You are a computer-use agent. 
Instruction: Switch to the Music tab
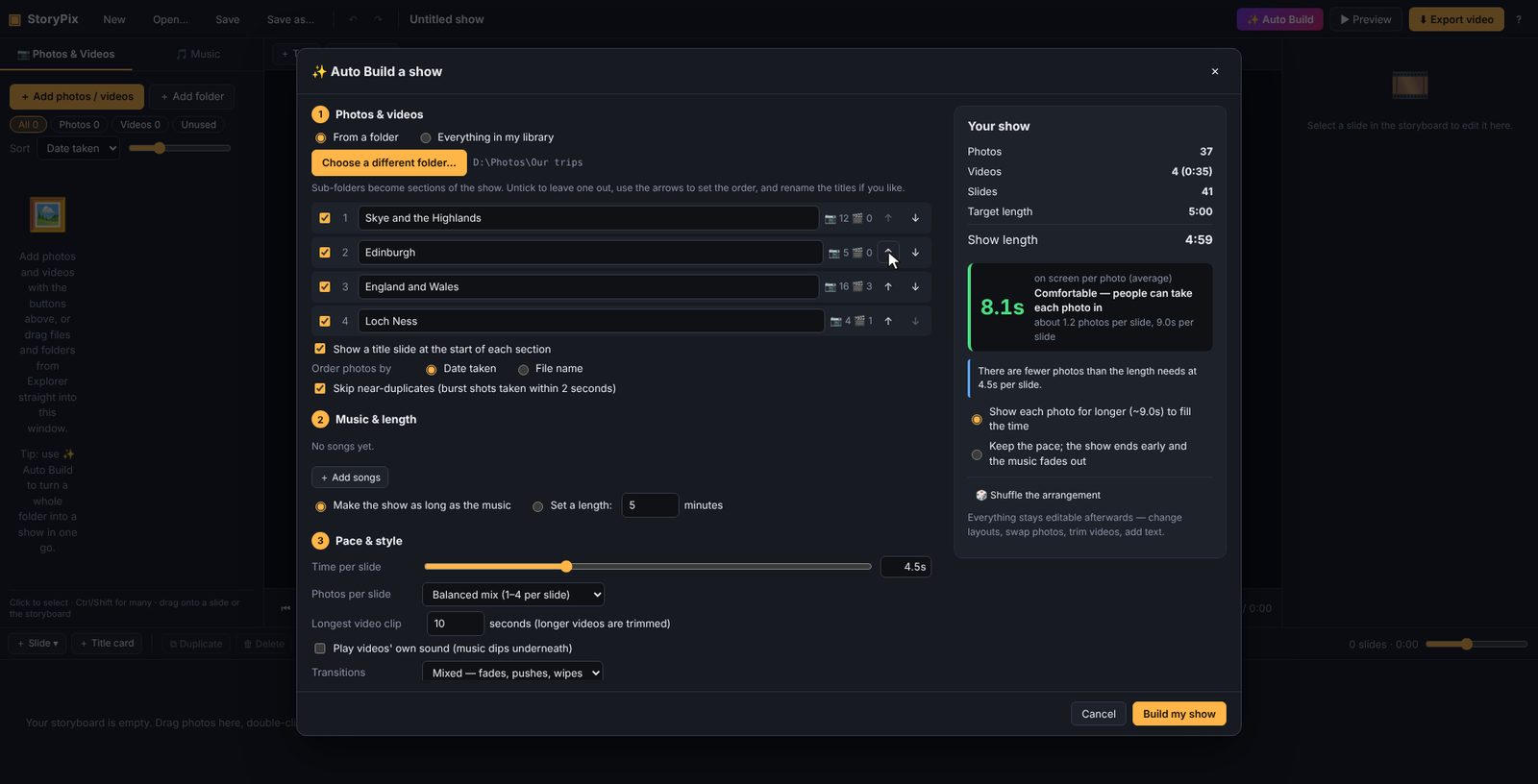point(198,54)
